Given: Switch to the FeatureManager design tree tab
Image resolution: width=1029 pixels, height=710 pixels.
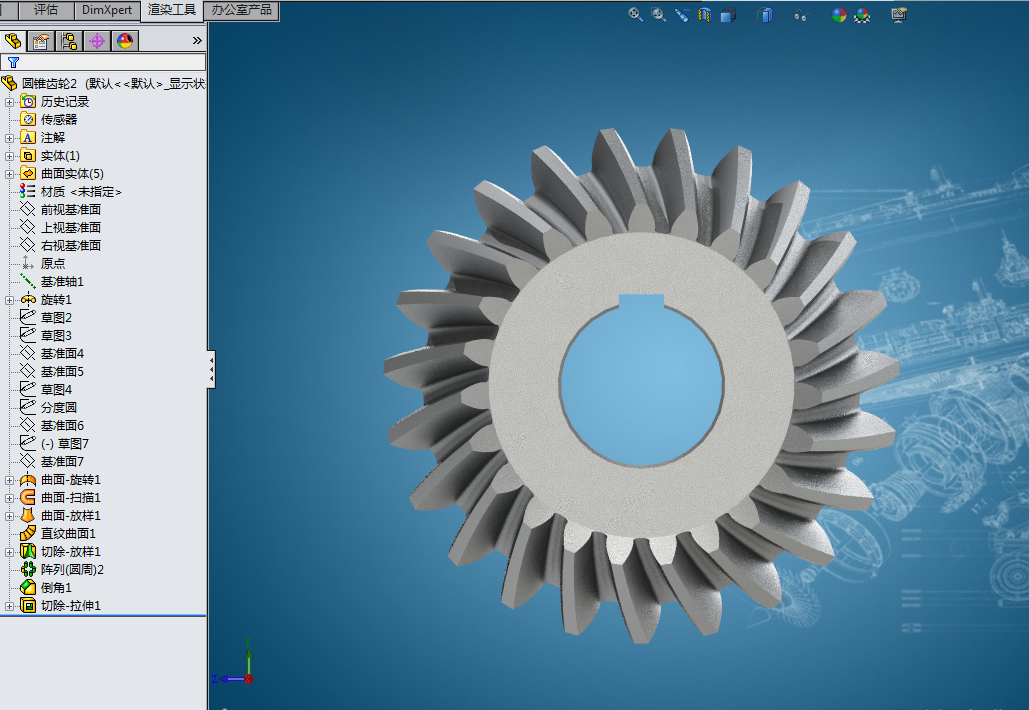Looking at the screenshot, I should click(13, 41).
